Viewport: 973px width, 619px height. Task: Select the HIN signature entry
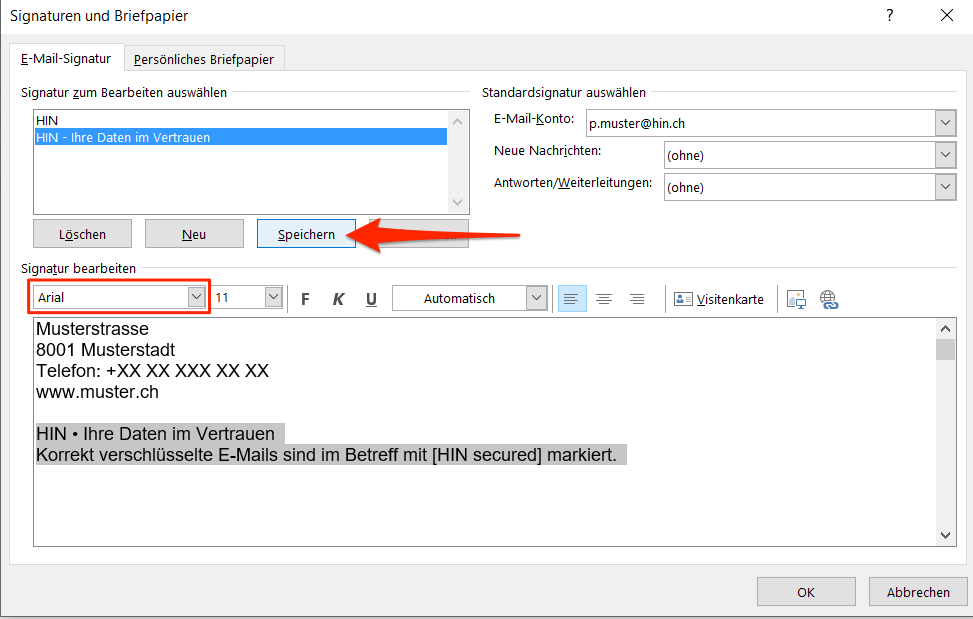[x=241, y=120]
